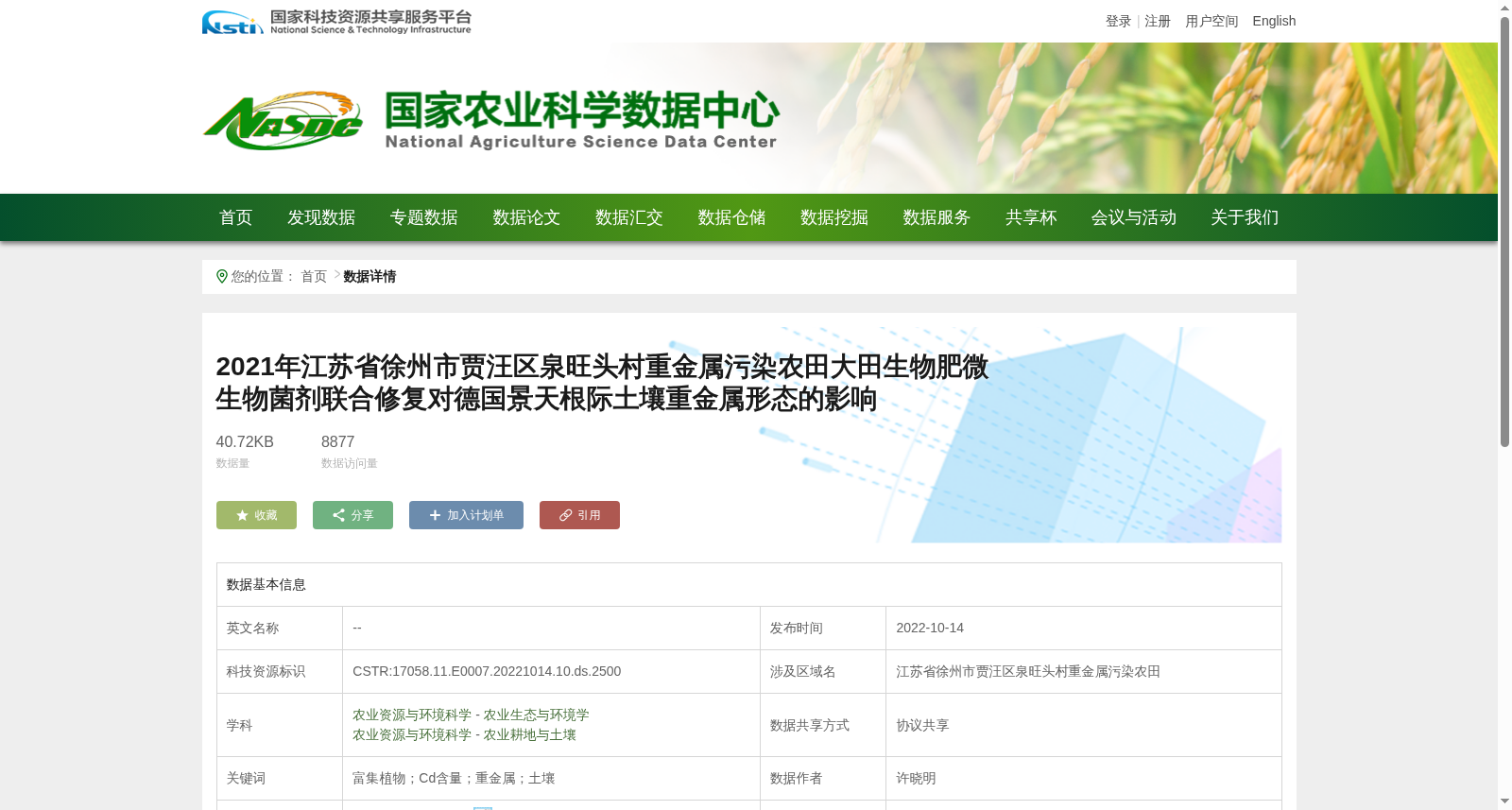
Task: Click 数据详情 breadcrumb text
Action: coord(369,277)
